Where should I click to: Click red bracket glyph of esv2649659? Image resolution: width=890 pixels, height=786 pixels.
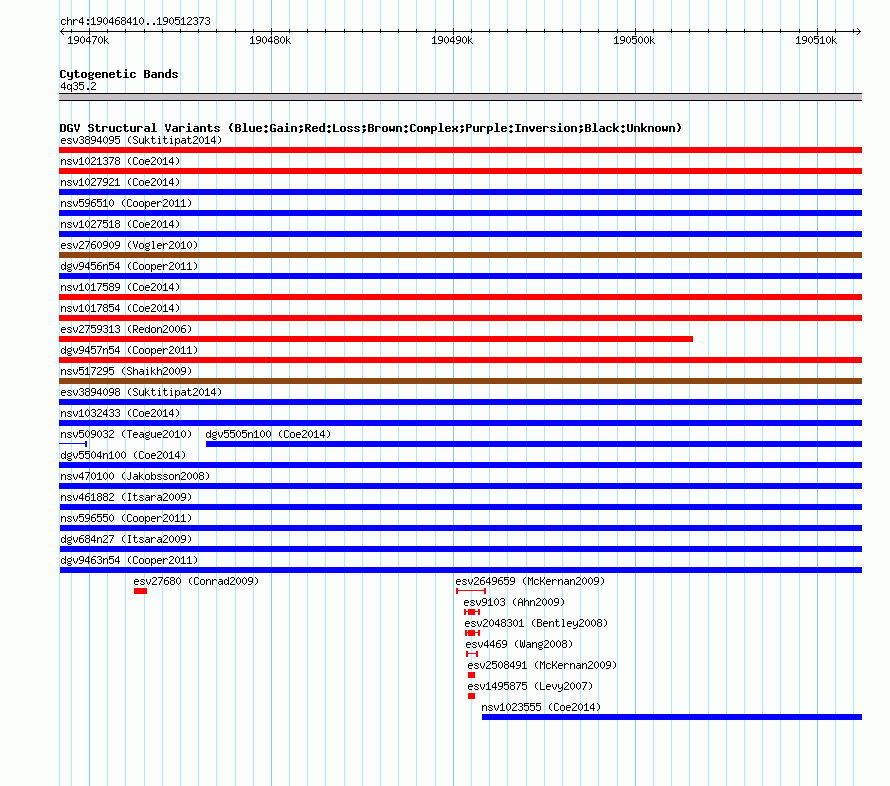(x=471, y=591)
